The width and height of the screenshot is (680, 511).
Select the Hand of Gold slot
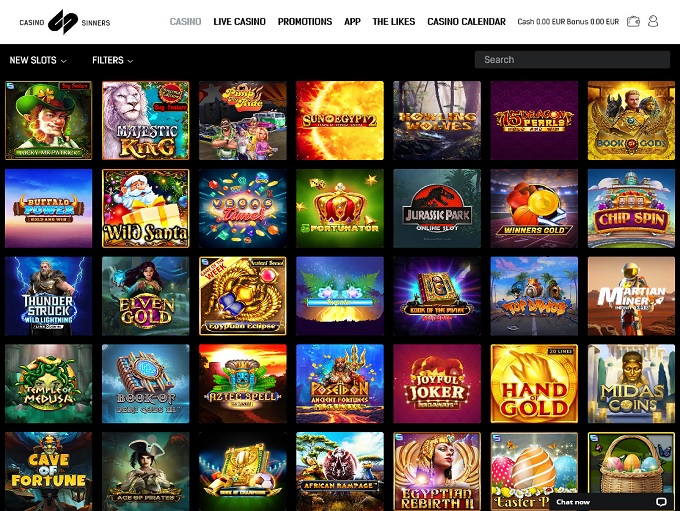534,383
